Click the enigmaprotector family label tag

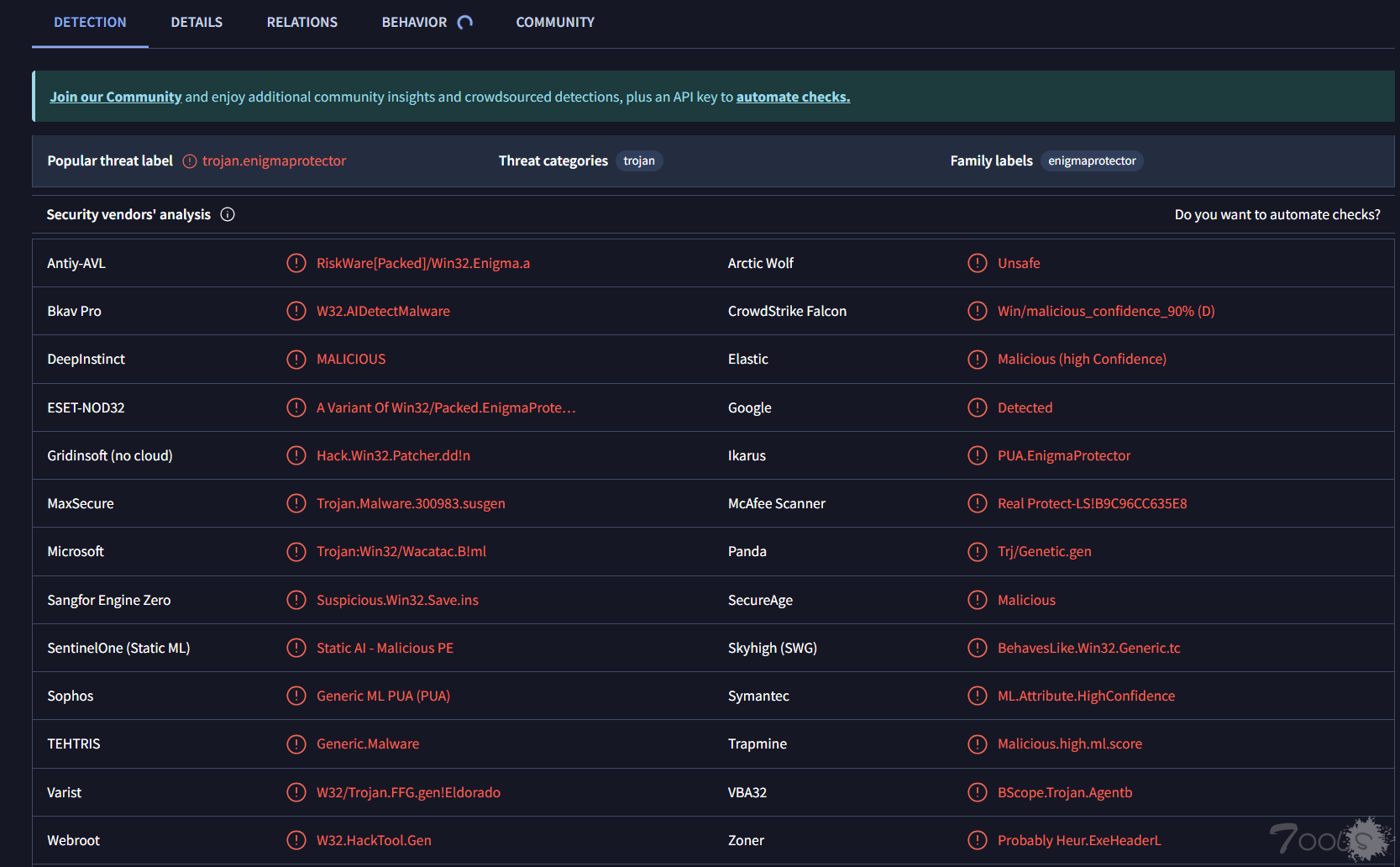1092,160
